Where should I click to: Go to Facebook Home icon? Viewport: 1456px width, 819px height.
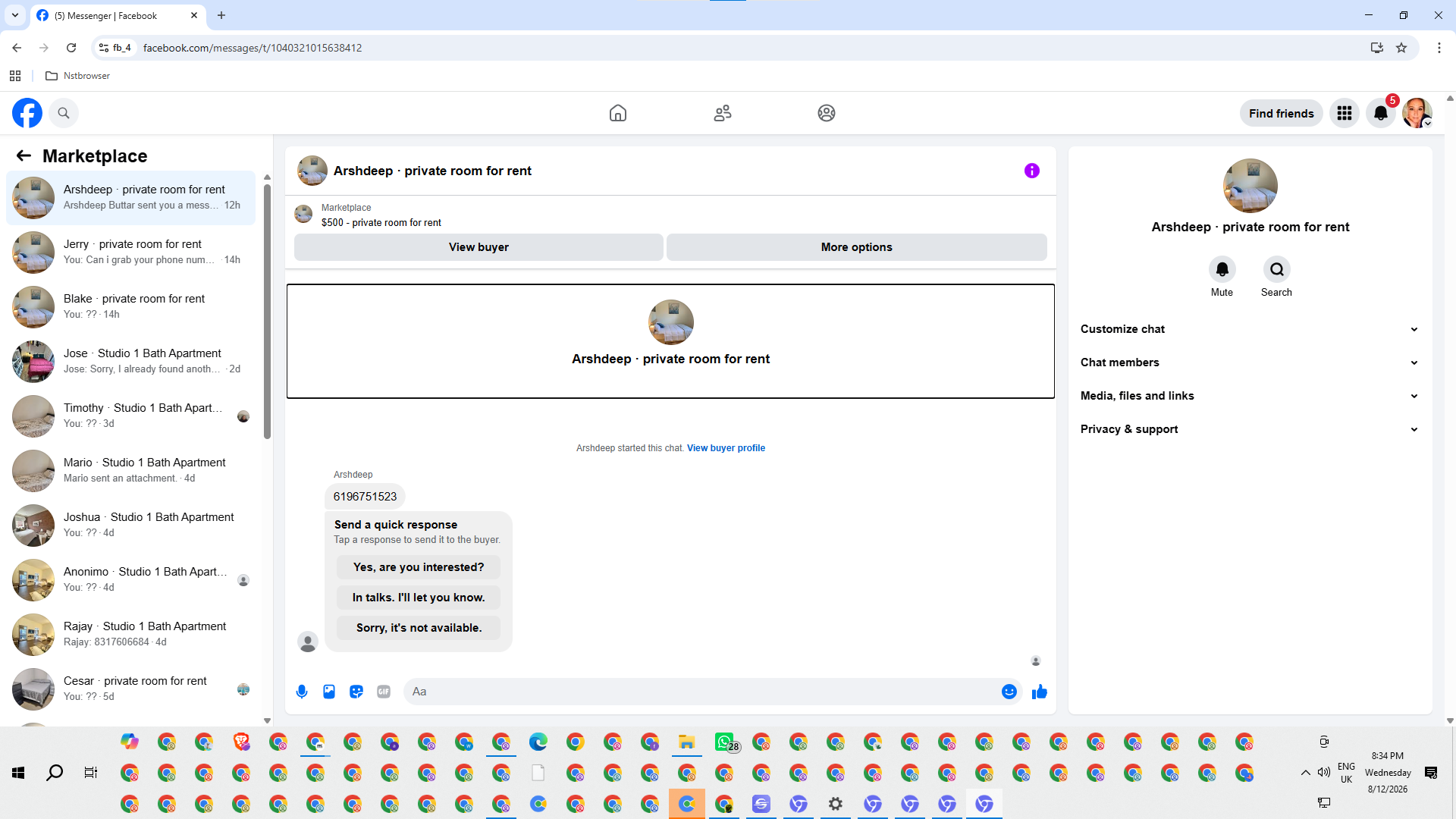coord(618,113)
